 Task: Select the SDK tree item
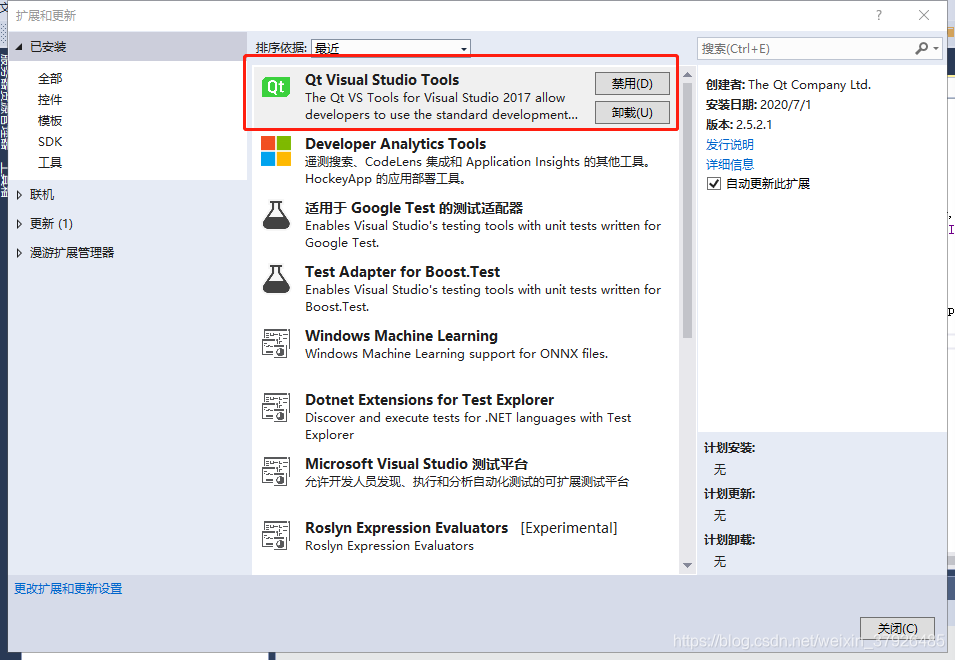point(50,141)
